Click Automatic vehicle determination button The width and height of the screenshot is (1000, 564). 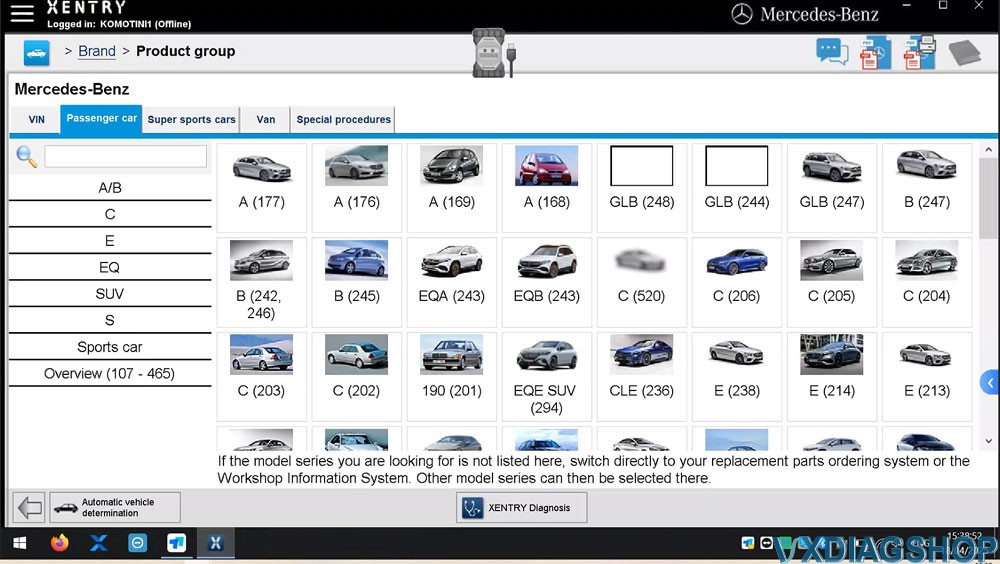coord(115,508)
